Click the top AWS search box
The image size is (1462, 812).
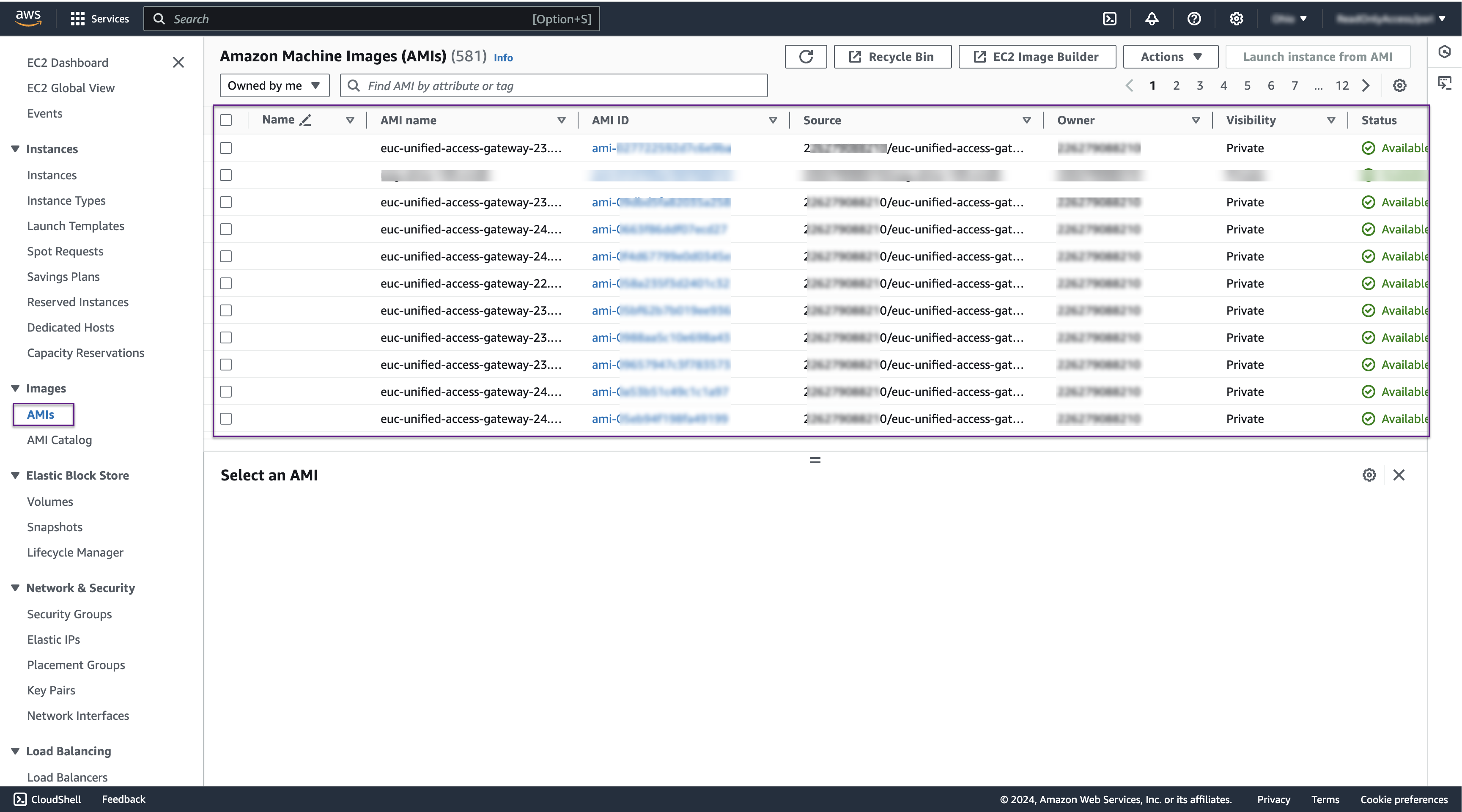(x=372, y=19)
